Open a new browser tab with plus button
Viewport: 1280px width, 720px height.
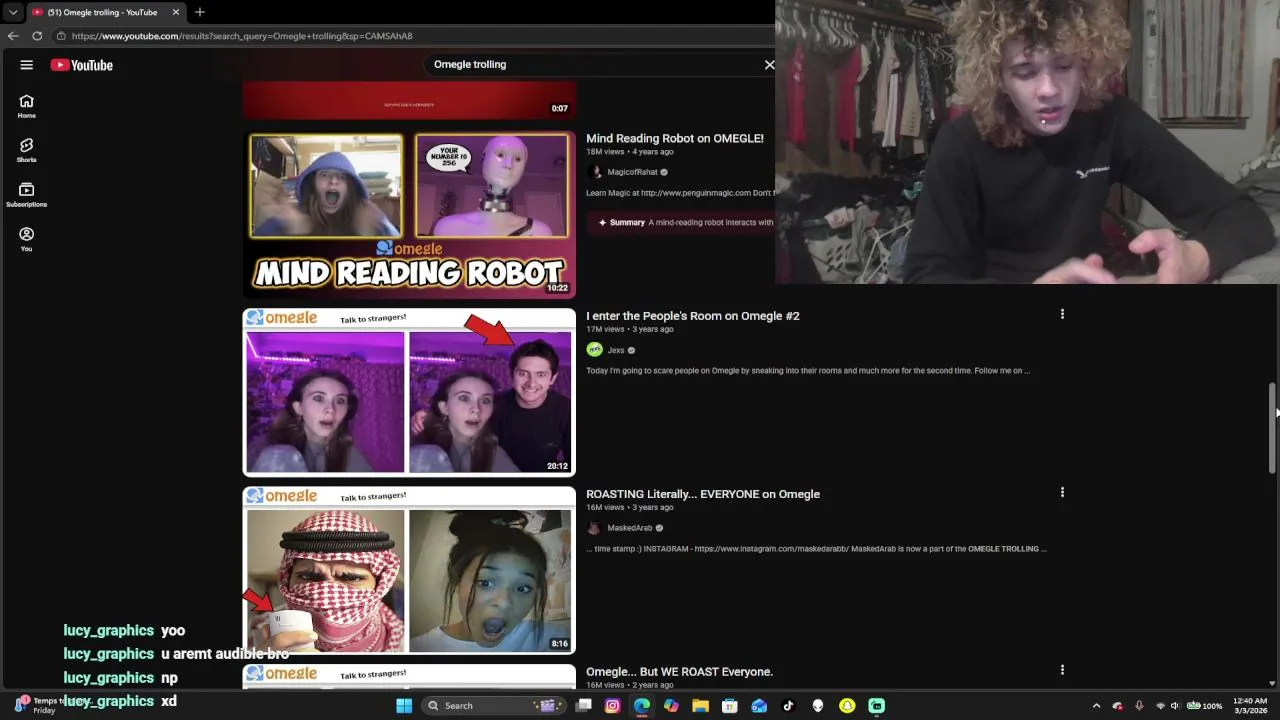click(x=200, y=12)
